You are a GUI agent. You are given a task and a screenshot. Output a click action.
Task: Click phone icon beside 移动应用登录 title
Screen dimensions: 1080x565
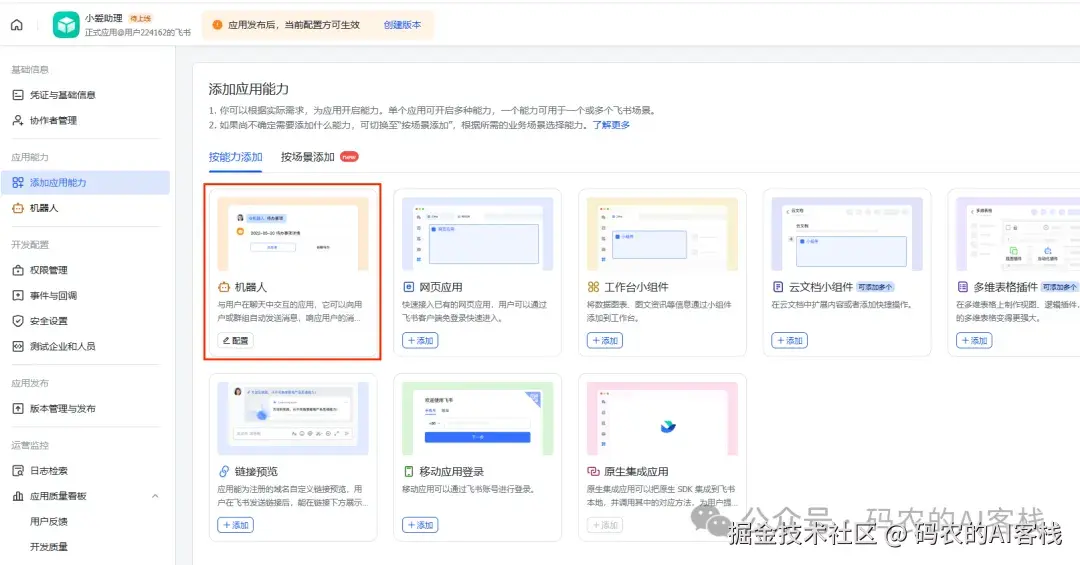coord(408,471)
